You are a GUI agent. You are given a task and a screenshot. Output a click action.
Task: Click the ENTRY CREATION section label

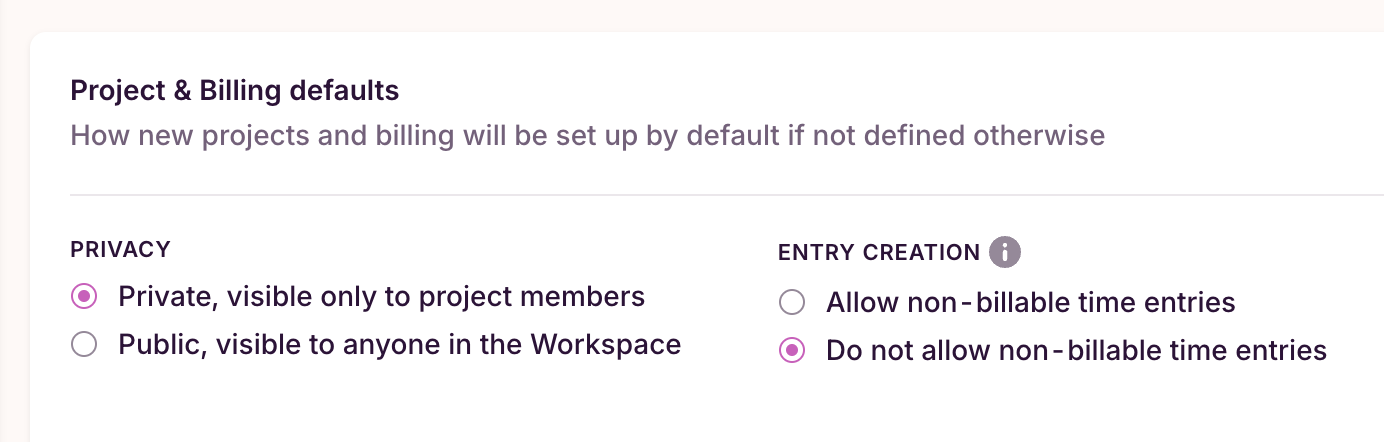878,253
